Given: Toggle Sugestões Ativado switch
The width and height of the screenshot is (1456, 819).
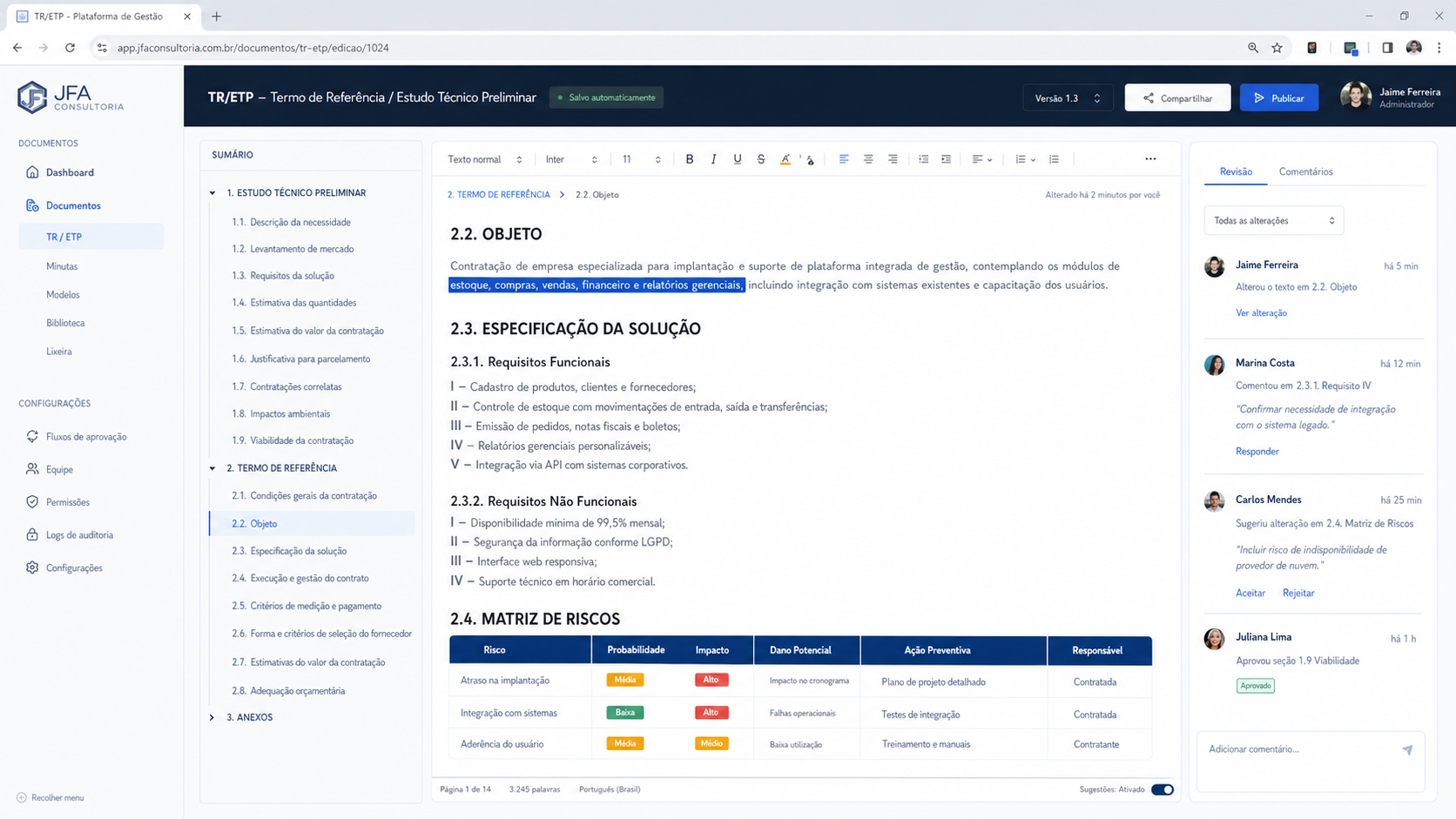Looking at the screenshot, I should [1163, 789].
